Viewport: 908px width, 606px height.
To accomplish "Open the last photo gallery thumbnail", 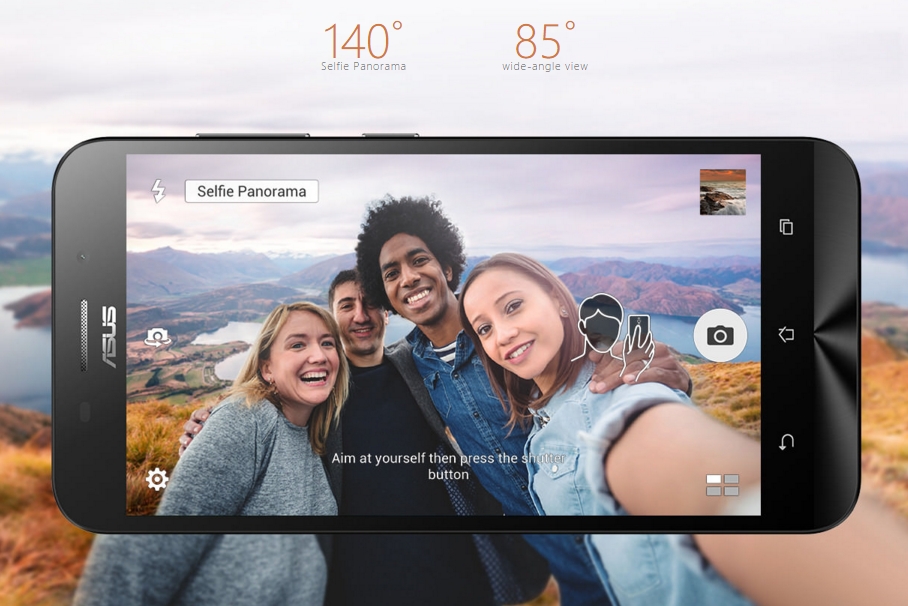I will point(722,191).
